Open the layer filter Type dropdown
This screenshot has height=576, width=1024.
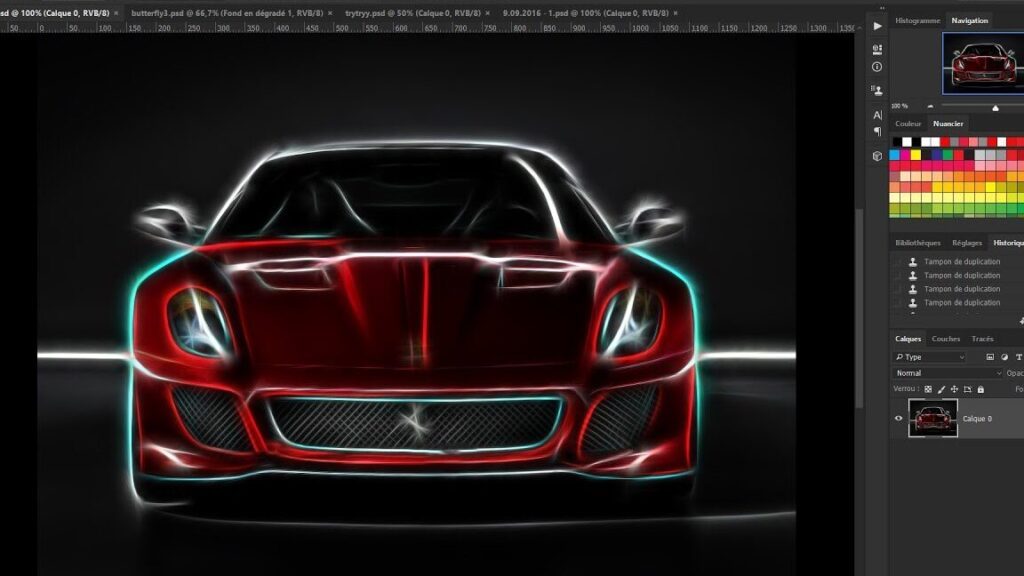click(x=930, y=357)
